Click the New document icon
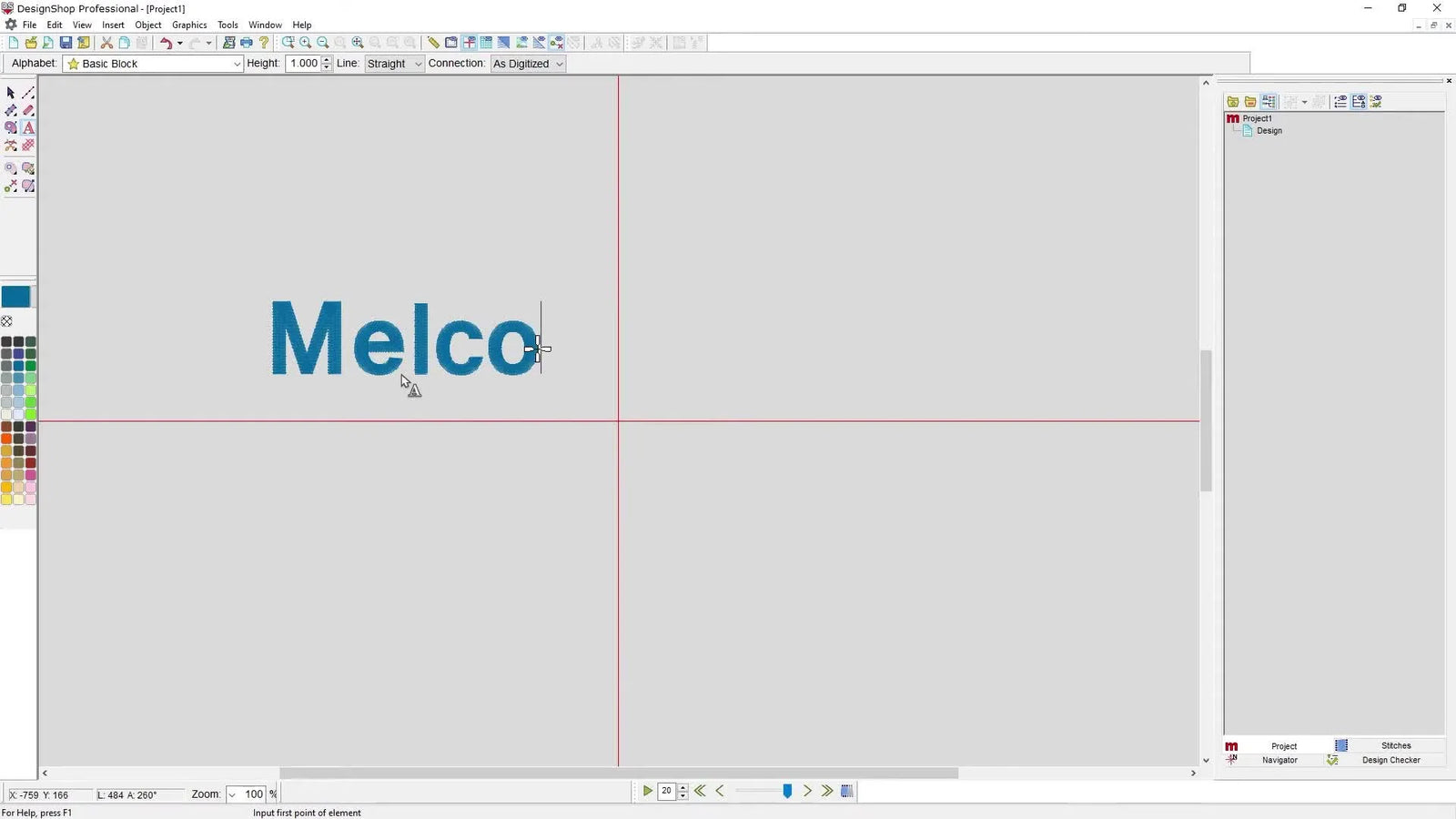Image resolution: width=1456 pixels, height=819 pixels. (14, 43)
